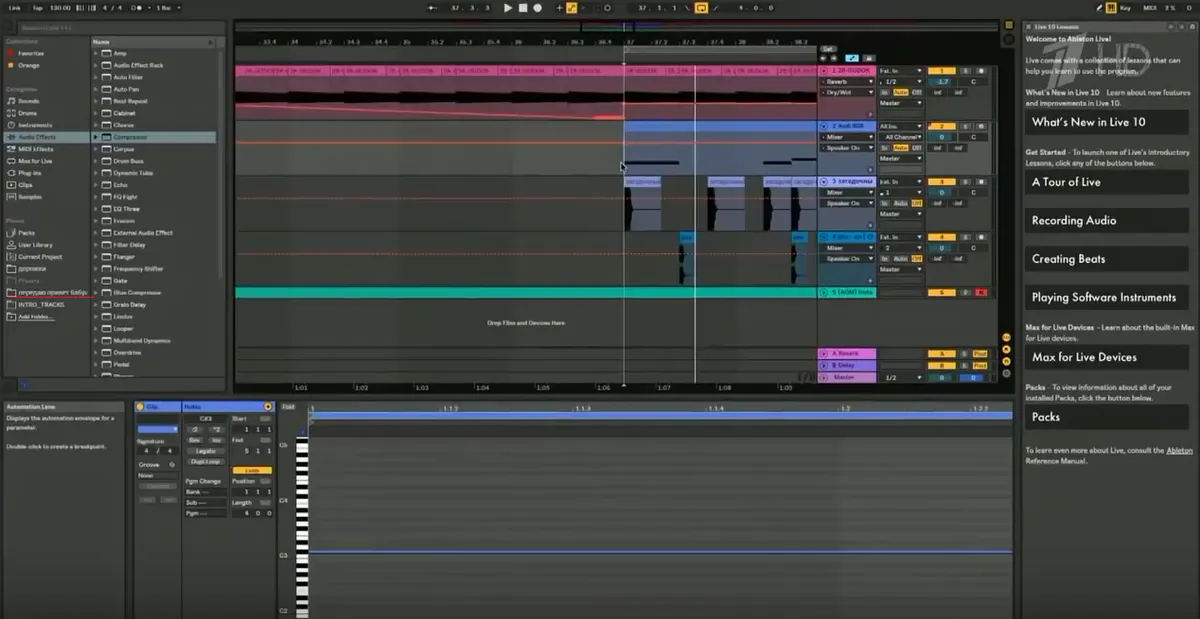
Task: Select Auto Filter in the browser list
Action: [x=128, y=77]
